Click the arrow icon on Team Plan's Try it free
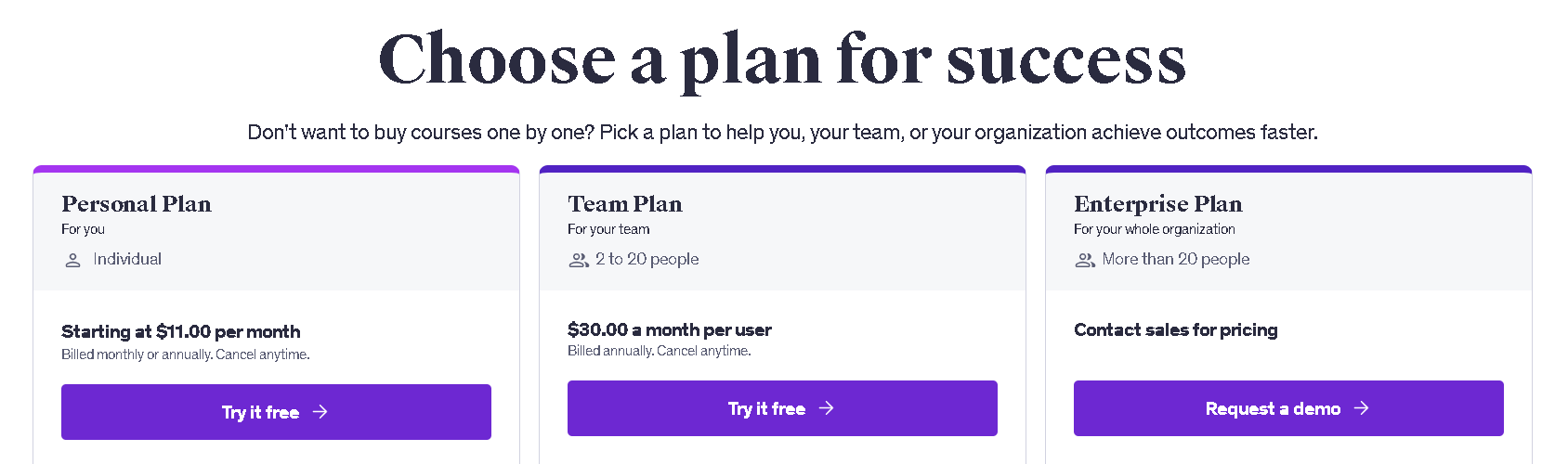The height and width of the screenshot is (464, 1568). tap(827, 408)
